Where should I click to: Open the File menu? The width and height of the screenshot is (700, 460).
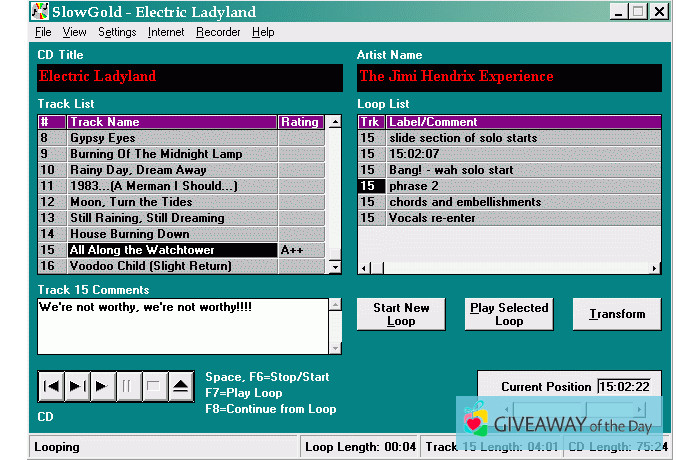(43, 32)
